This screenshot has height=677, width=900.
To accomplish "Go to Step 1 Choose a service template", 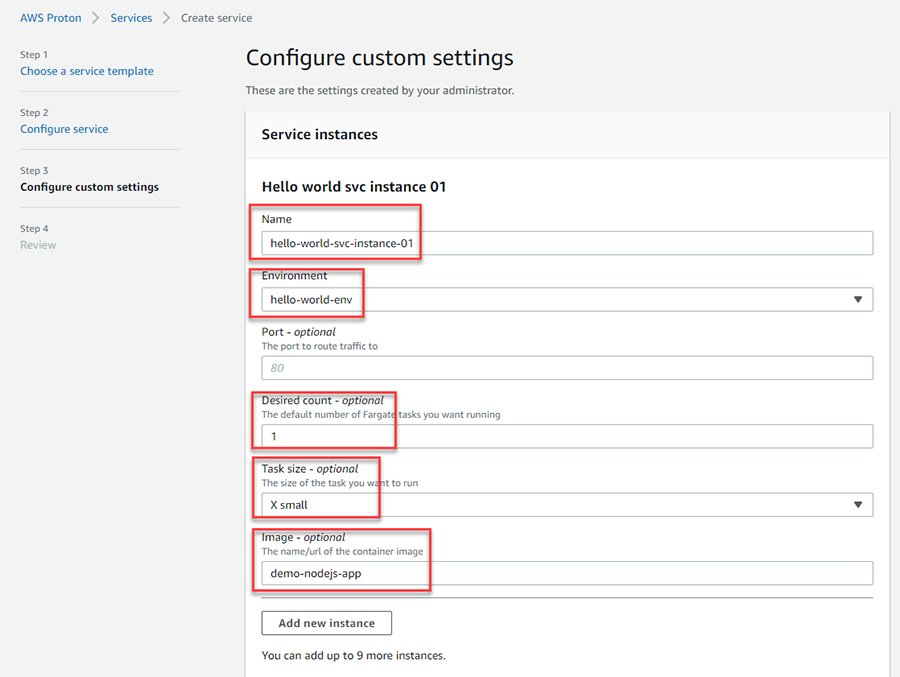I will point(86,71).
